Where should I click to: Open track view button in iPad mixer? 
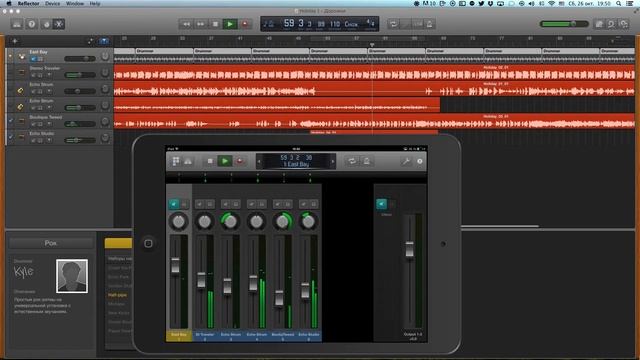176,161
